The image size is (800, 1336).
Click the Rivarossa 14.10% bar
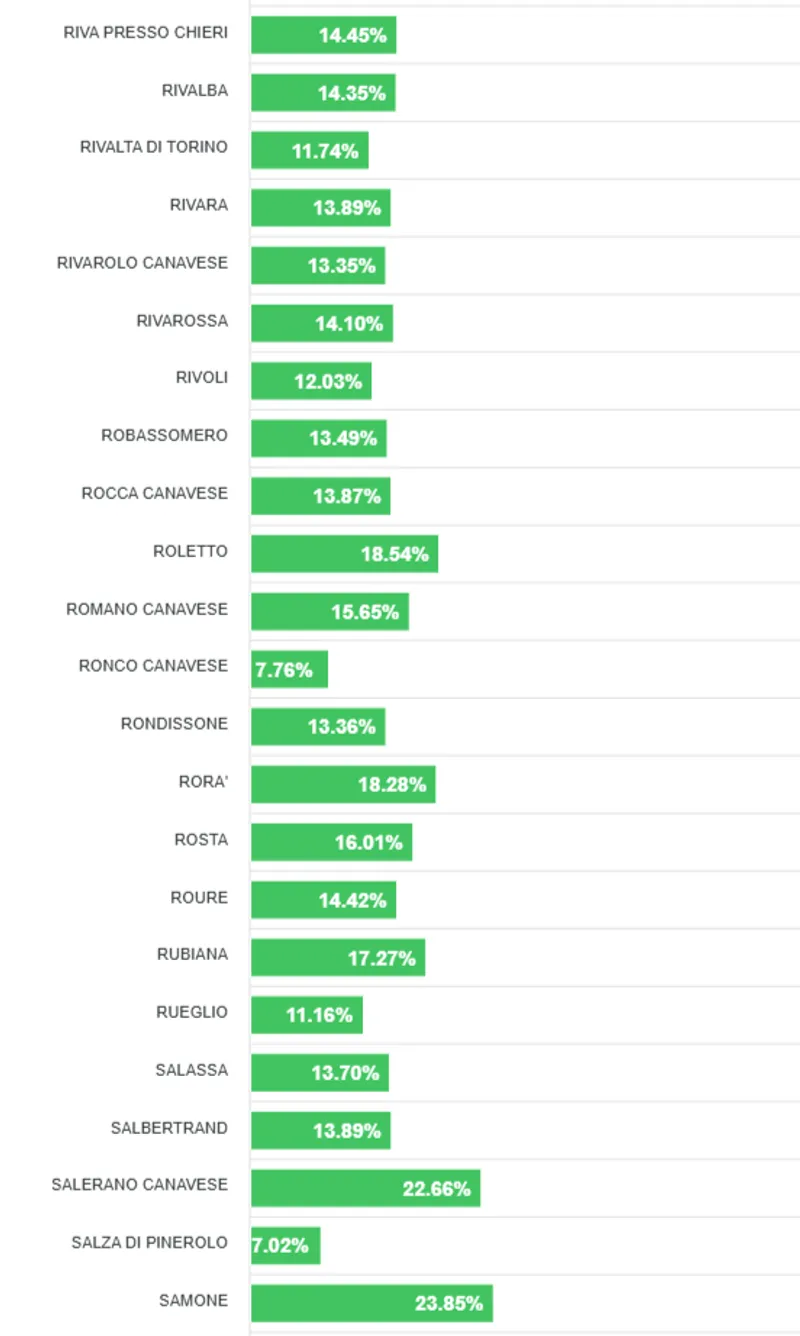point(321,323)
